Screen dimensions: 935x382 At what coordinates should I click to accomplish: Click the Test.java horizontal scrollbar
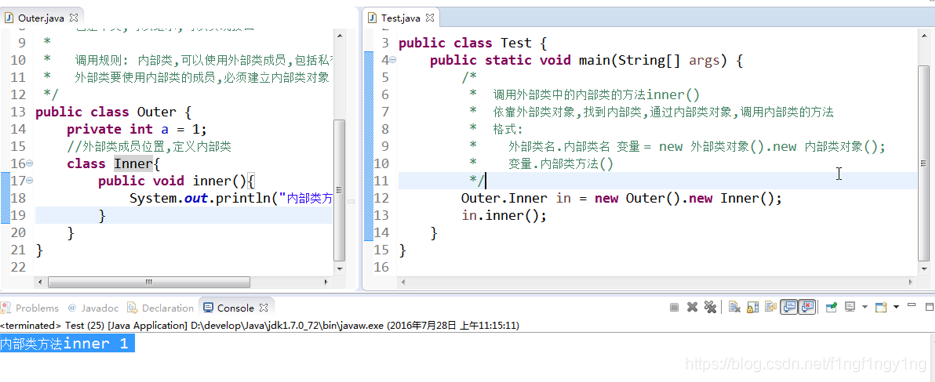click(x=658, y=282)
